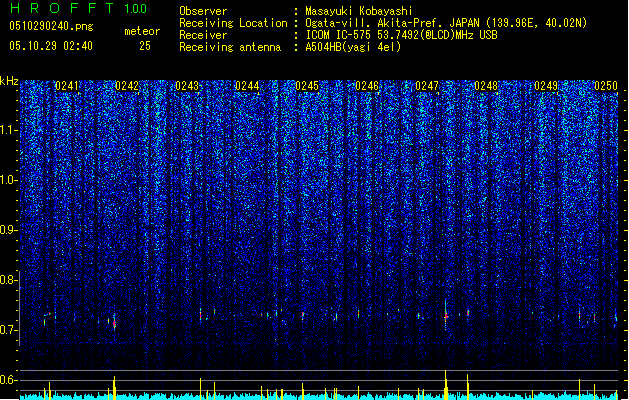
Task: Click the HROFFT 1.0.0 title text
Action: (x=79, y=8)
